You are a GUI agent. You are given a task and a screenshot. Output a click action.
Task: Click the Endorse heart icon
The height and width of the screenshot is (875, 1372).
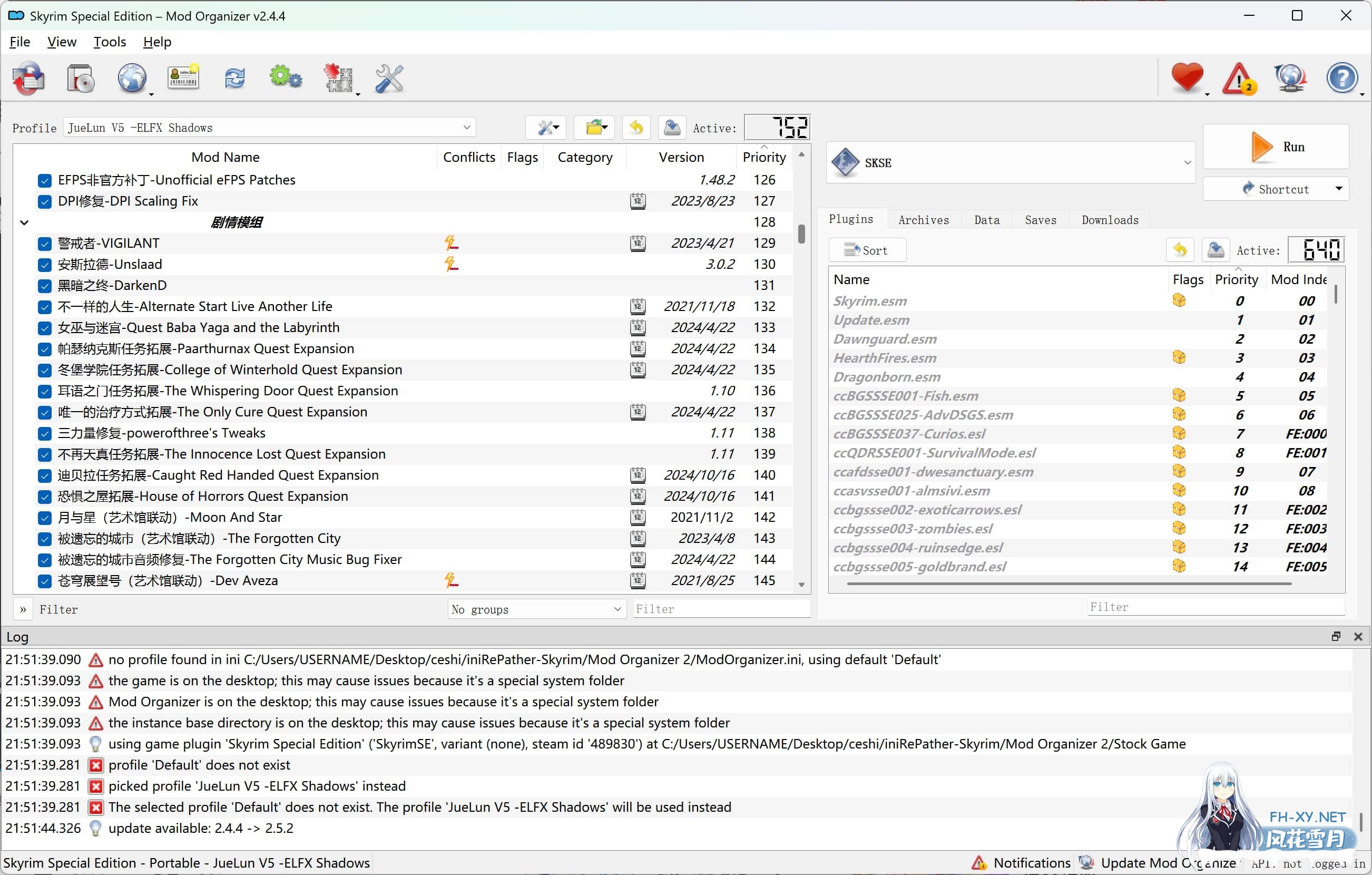point(1188,78)
